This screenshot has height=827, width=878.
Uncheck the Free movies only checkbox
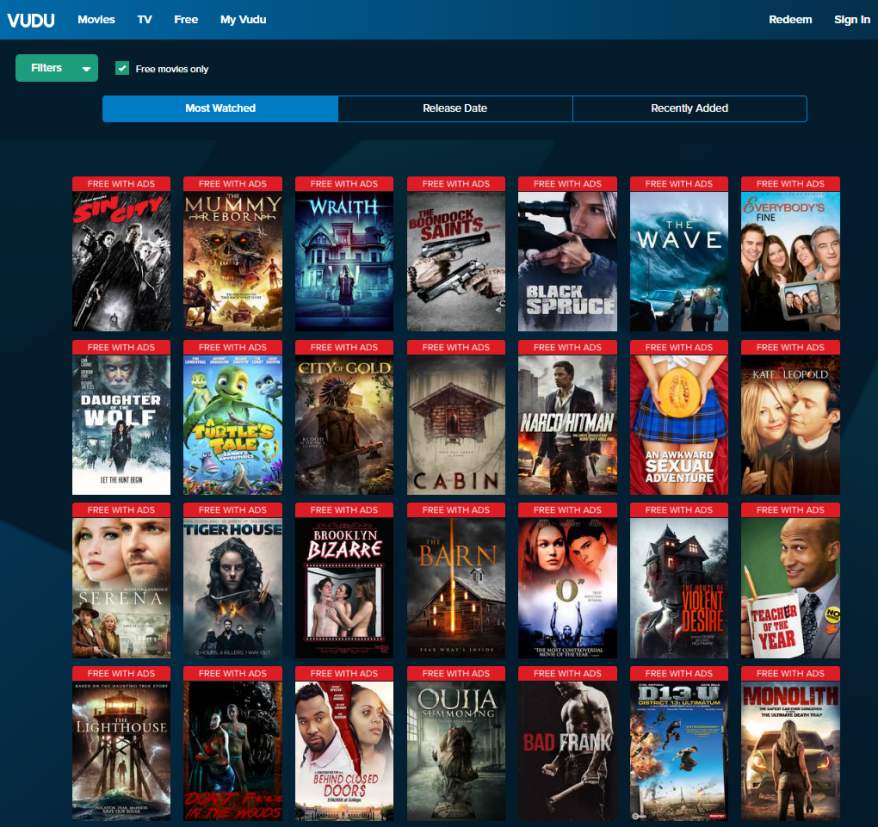[122, 68]
